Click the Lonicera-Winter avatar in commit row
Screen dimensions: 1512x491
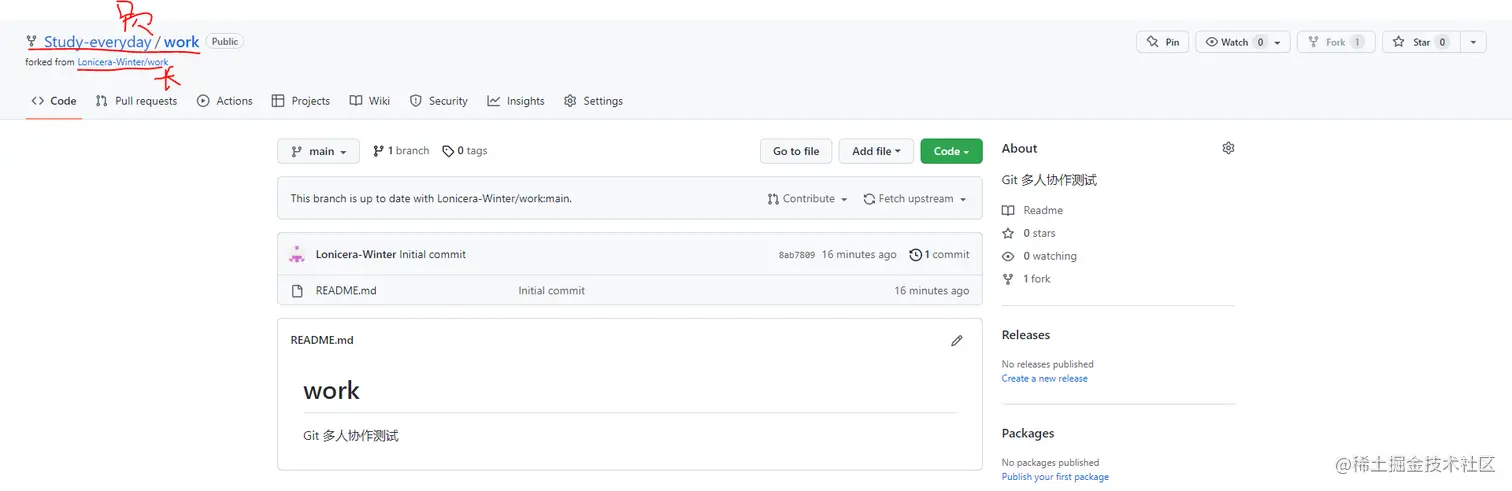click(297, 254)
